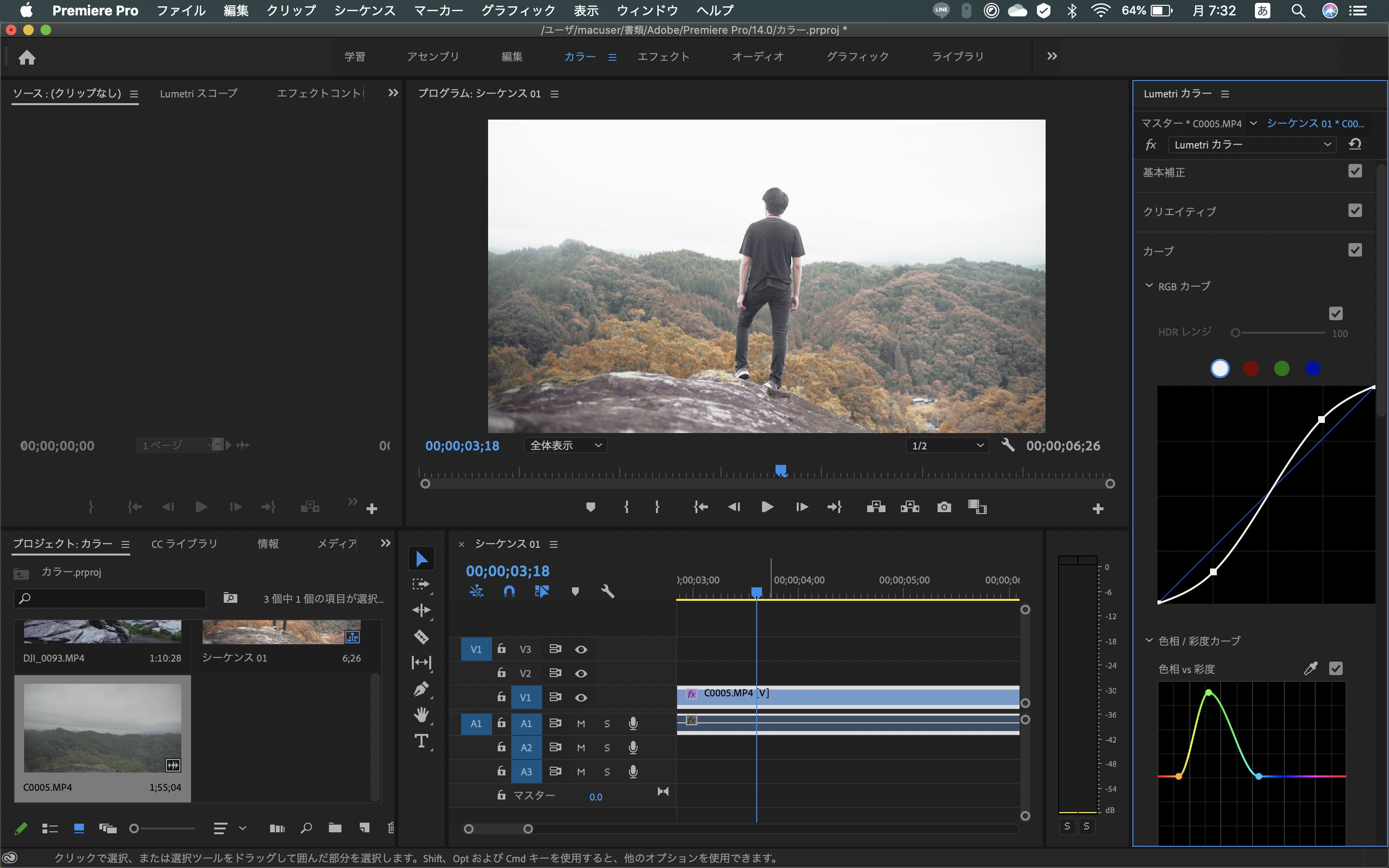Click the Home icon
The width and height of the screenshot is (1389, 868).
click(x=27, y=57)
